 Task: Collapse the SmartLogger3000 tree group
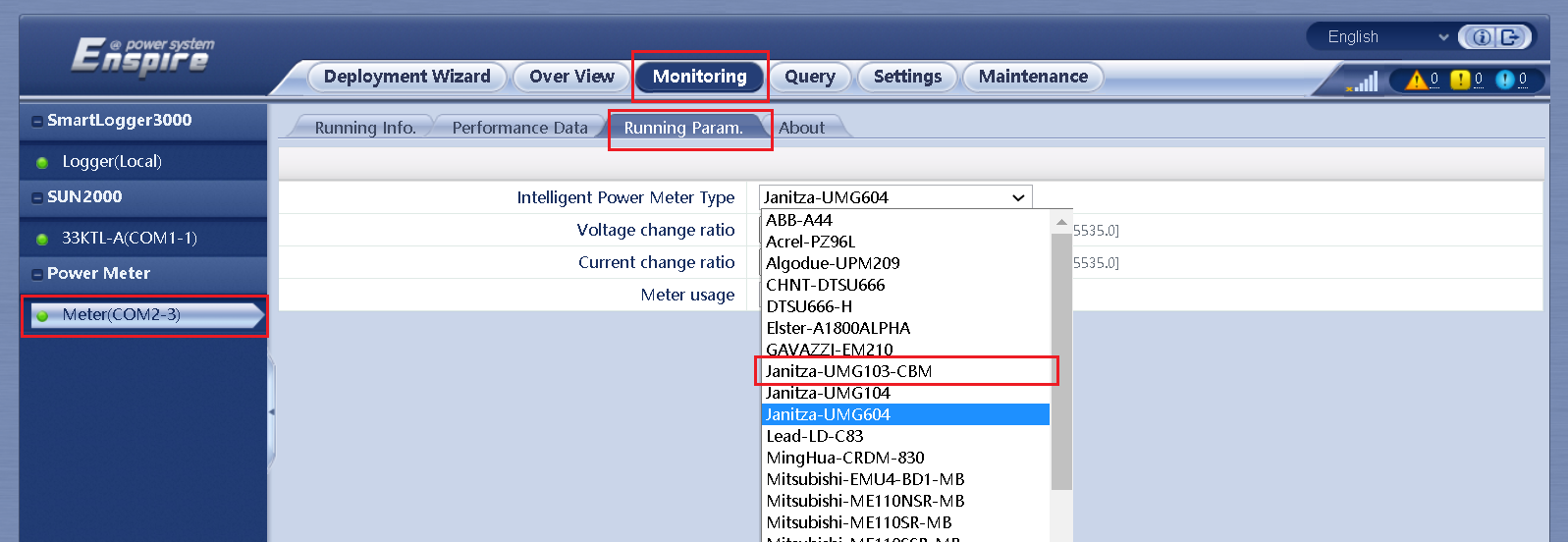37,122
